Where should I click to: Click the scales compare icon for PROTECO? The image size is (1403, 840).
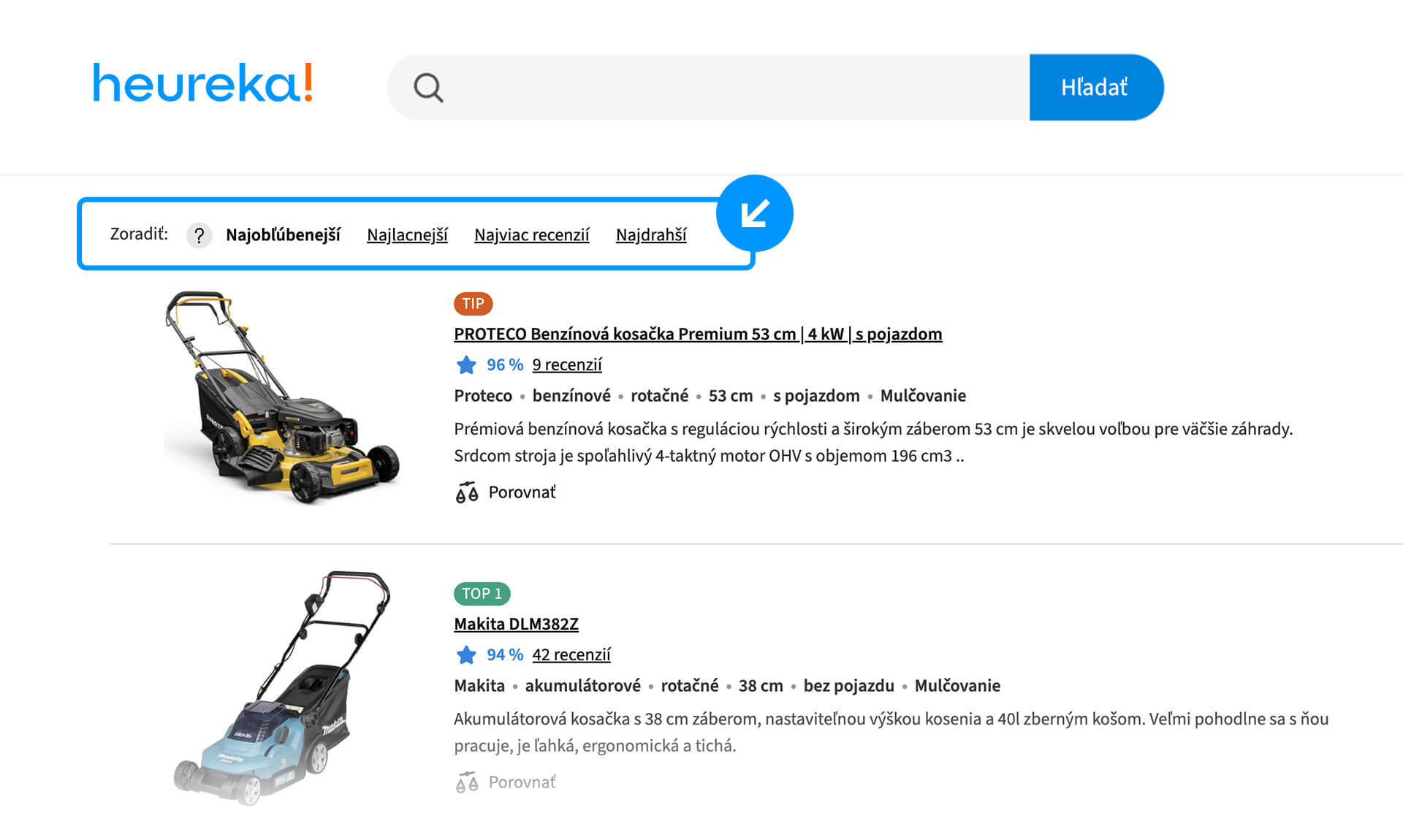click(x=467, y=492)
